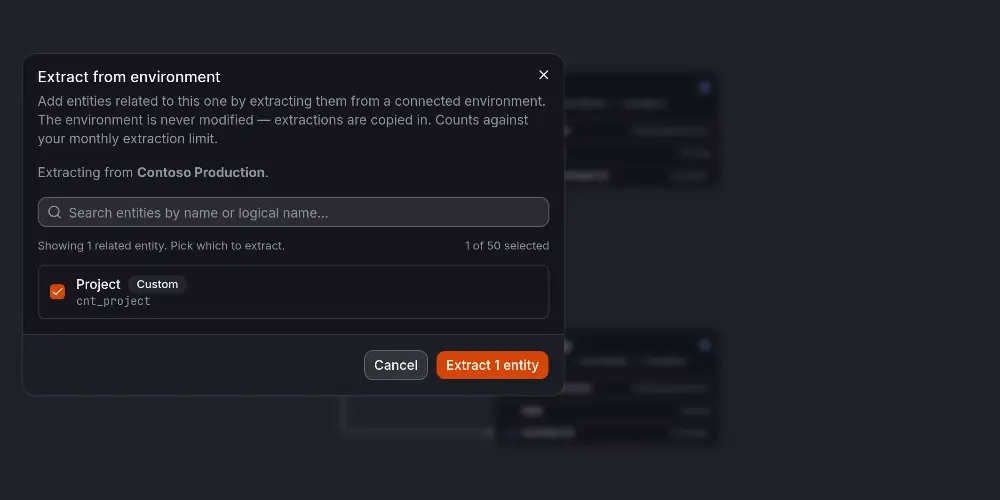Cancel the extraction dialog

396,365
